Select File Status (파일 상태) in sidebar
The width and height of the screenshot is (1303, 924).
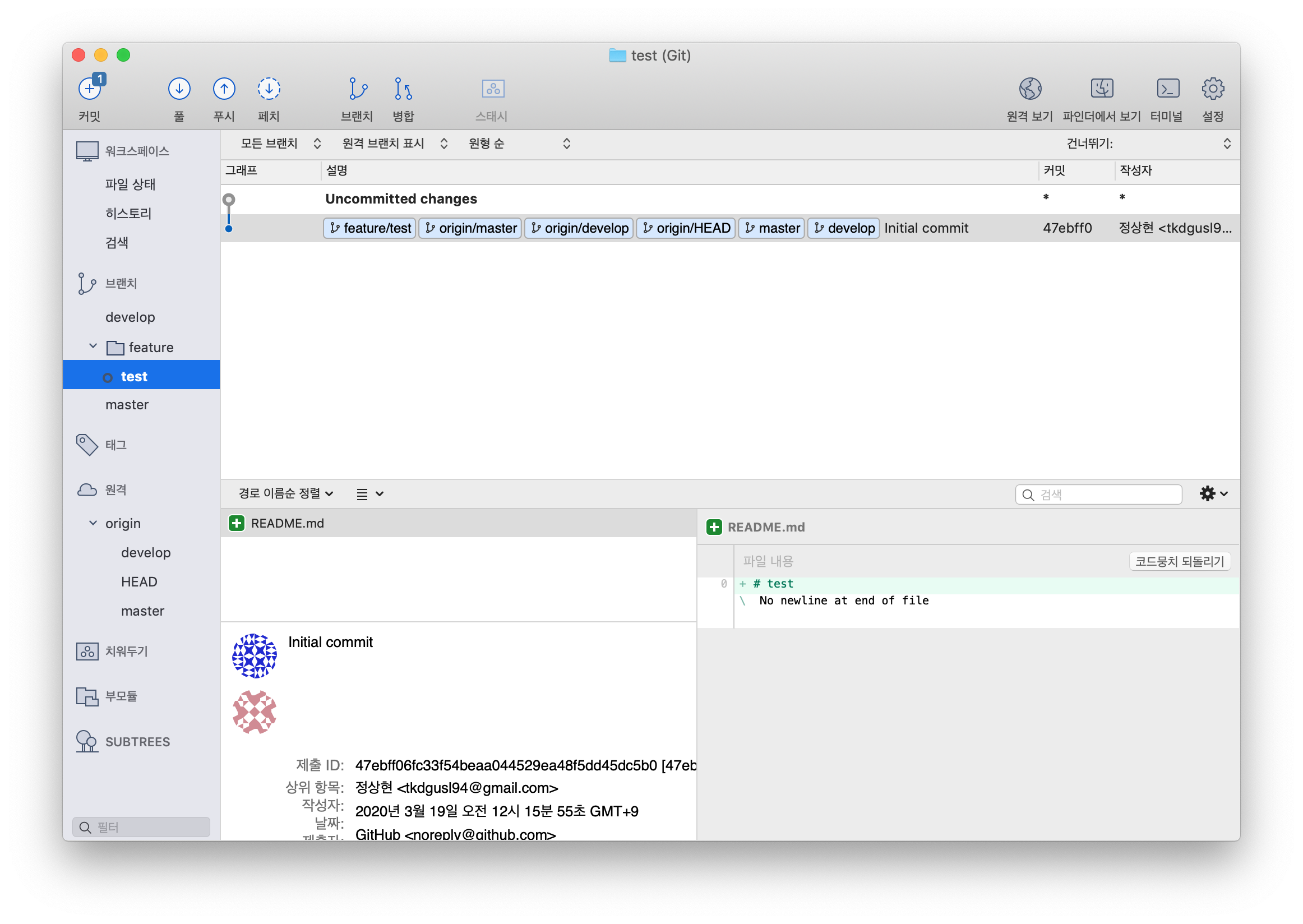(130, 184)
